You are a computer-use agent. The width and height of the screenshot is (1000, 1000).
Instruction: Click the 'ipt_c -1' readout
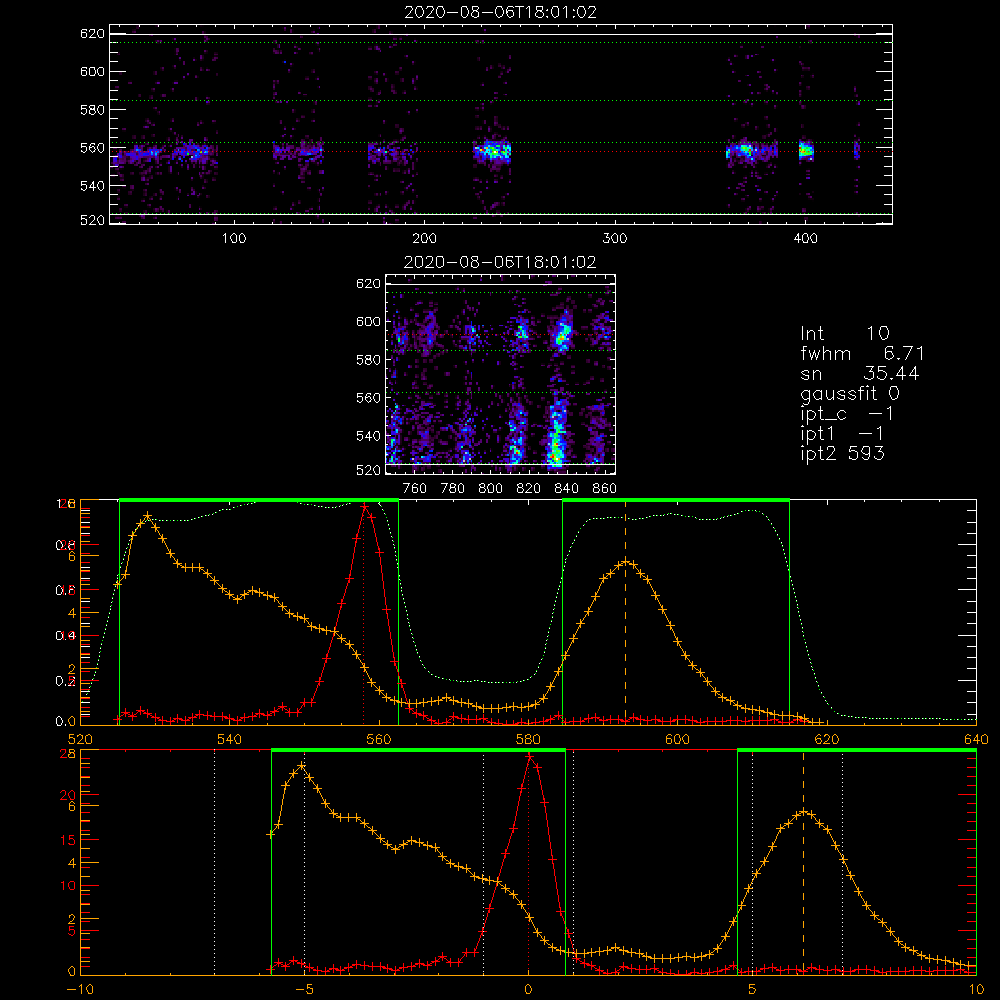tap(847, 414)
